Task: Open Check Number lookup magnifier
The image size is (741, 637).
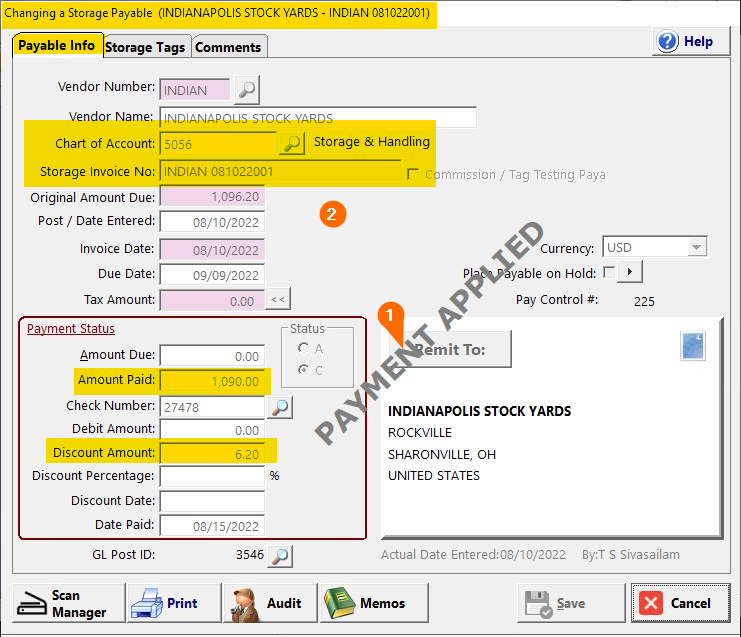Action: 280,407
